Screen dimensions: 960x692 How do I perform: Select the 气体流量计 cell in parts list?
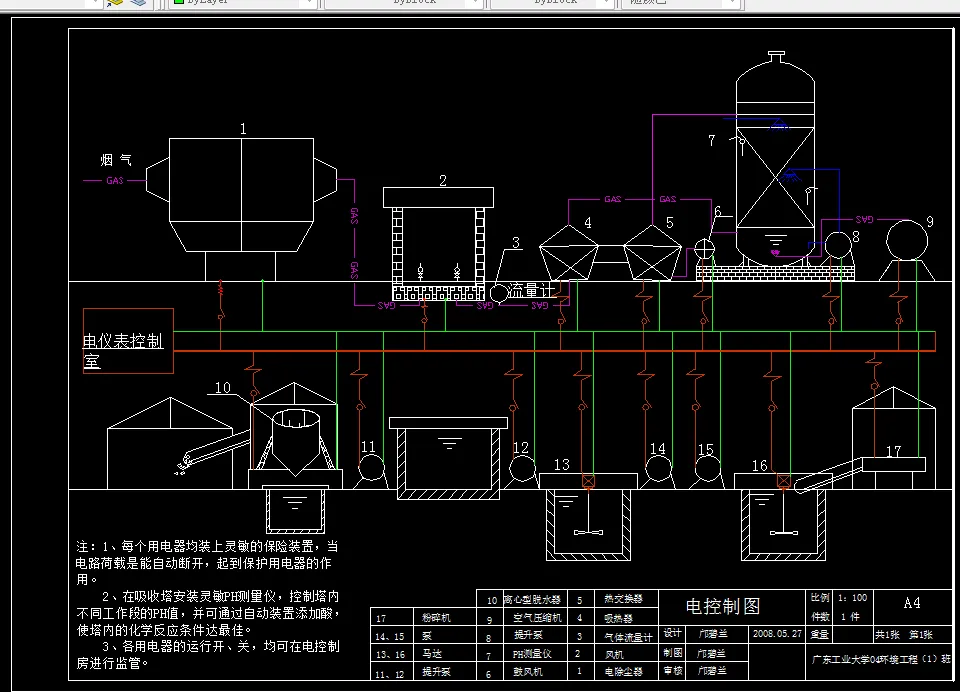(x=628, y=637)
